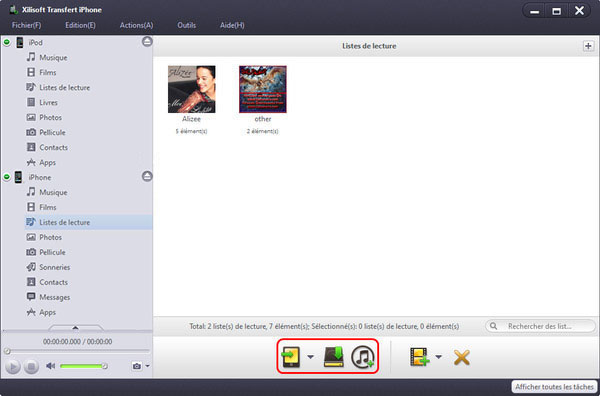Open the Edition(E) menu
Screen dimensions: 600x396
[80, 25]
